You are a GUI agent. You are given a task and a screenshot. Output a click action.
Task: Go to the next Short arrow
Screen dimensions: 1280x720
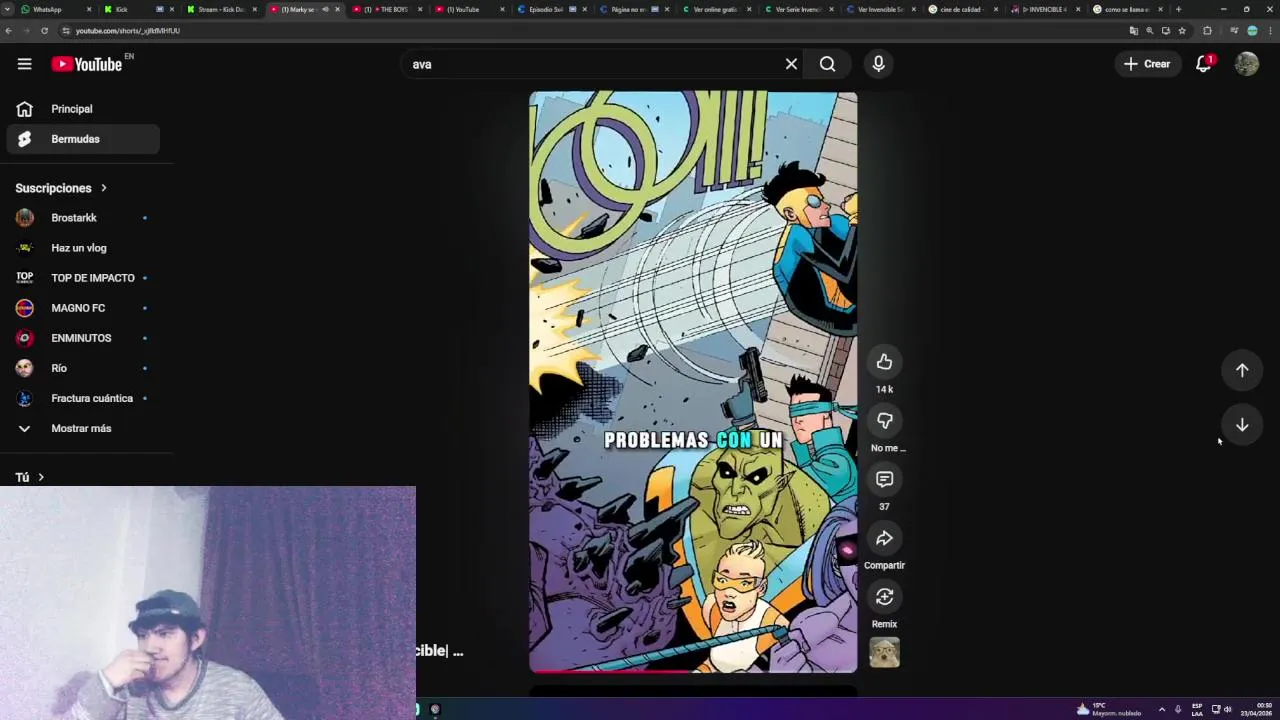tap(1242, 425)
